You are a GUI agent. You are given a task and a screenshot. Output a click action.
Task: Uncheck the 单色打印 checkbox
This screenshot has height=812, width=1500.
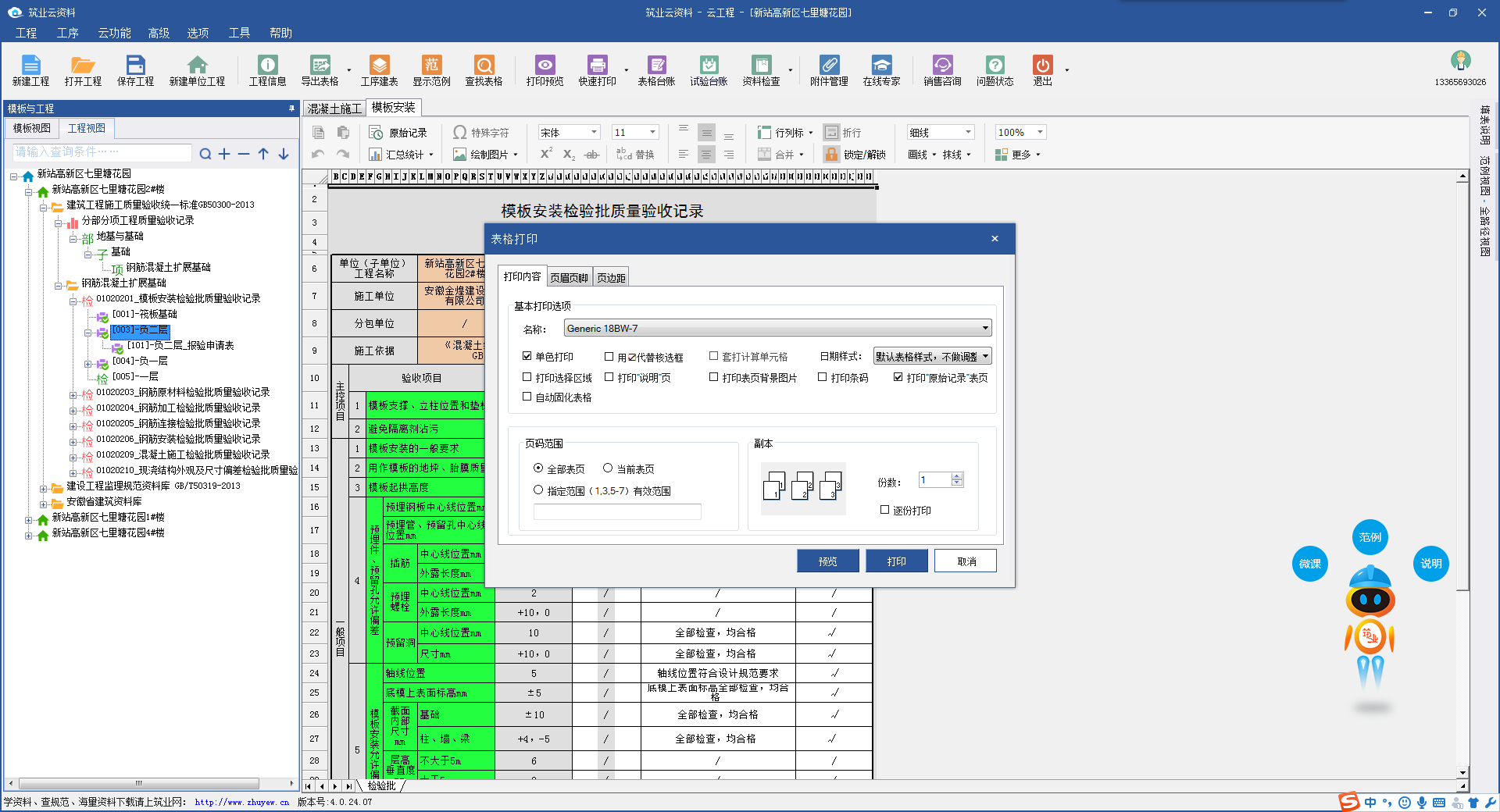click(527, 356)
